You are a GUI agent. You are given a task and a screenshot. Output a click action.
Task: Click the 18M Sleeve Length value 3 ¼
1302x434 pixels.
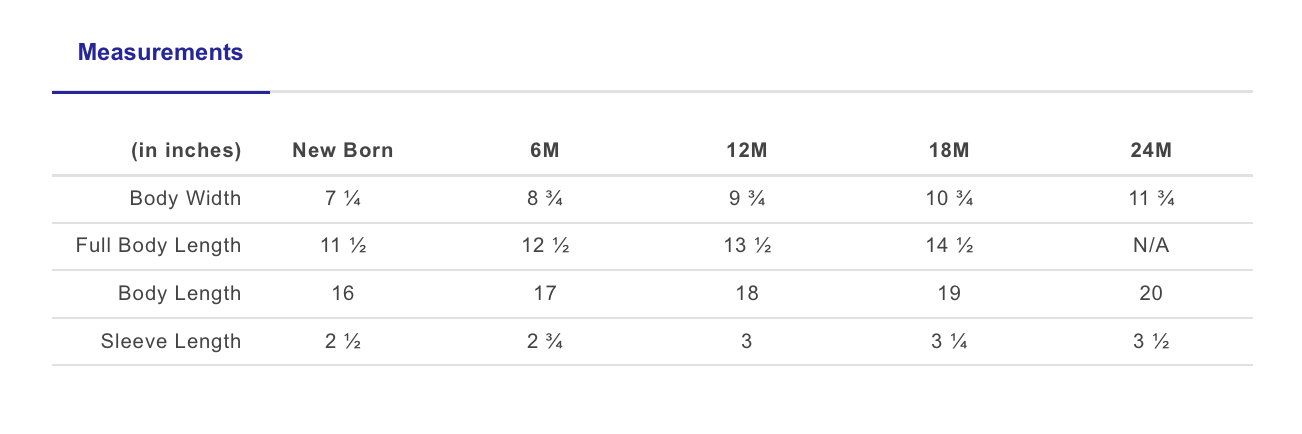tap(949, 341)
